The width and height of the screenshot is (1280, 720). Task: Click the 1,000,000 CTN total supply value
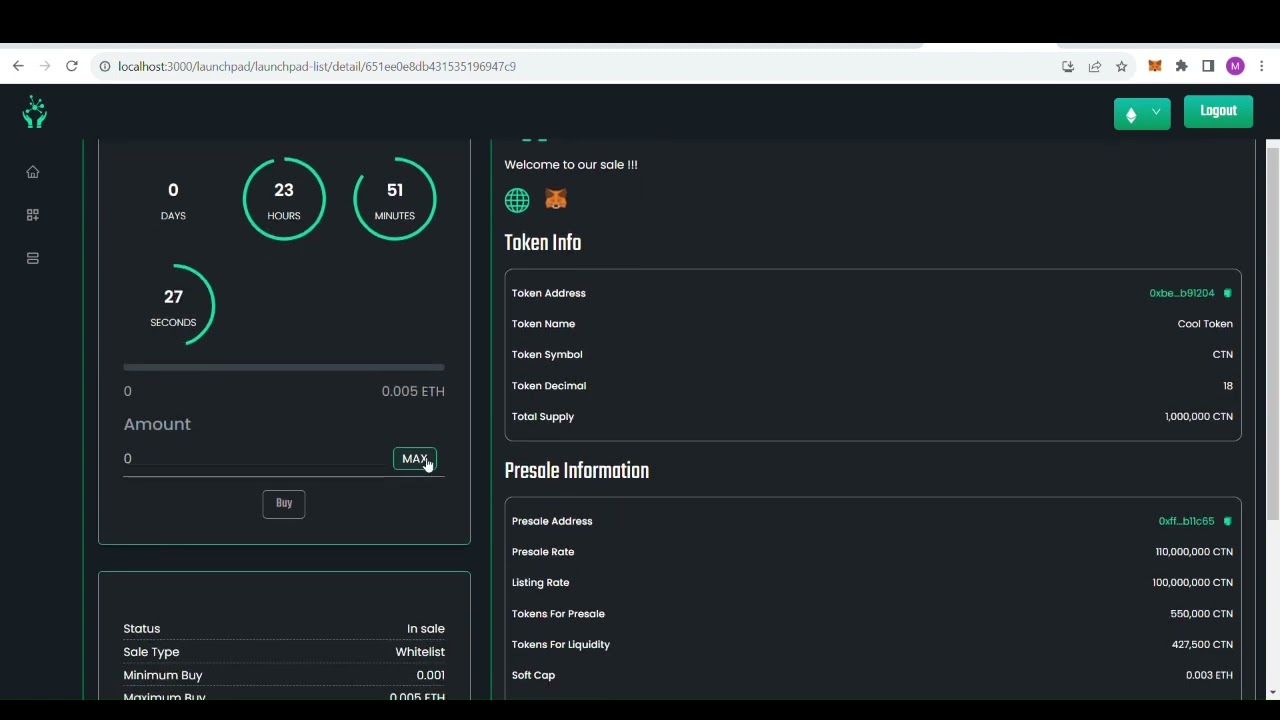pos(1199,417)
